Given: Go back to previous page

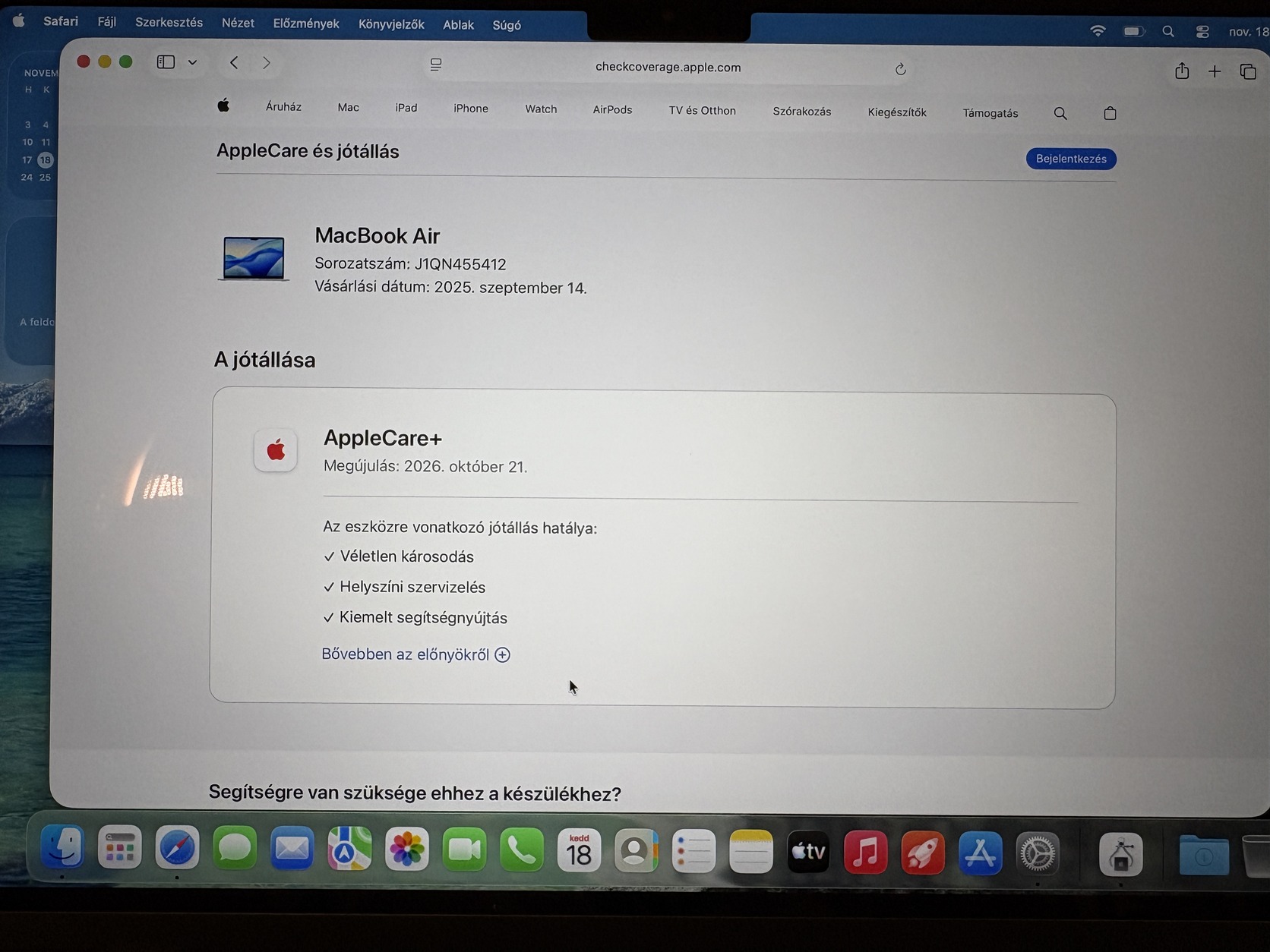Looking at the screenshot, I should 234,63.
